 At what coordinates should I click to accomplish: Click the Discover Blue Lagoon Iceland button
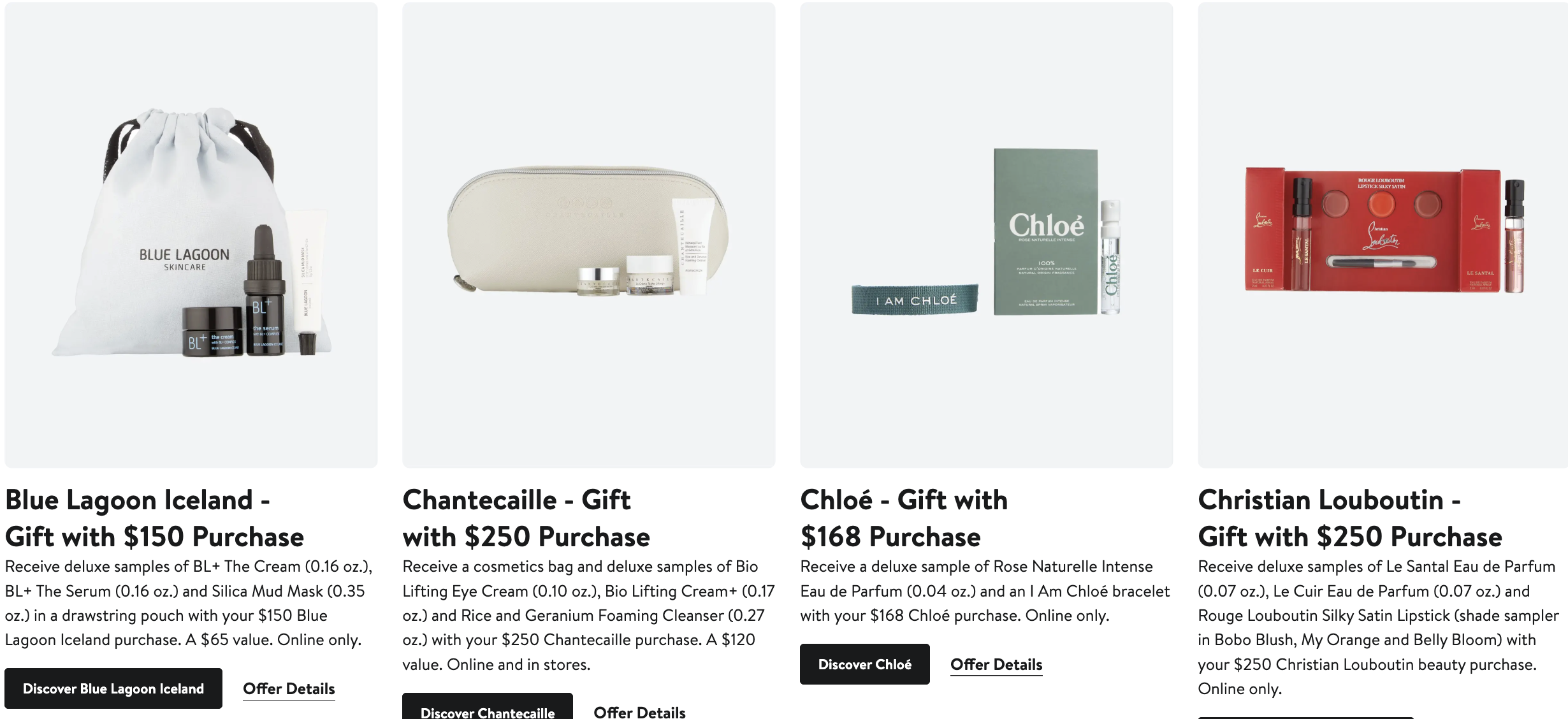coord(113,688)
